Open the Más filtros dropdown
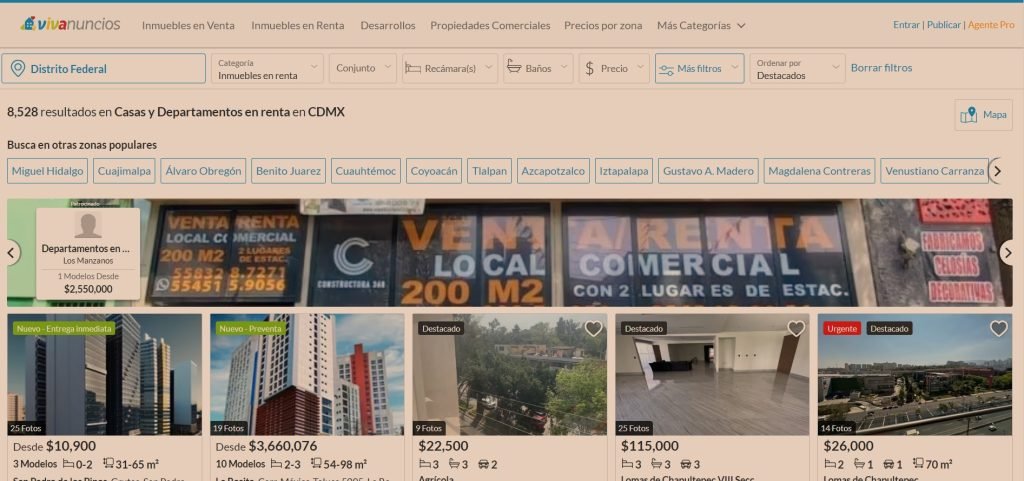 (x=699, y=69)
